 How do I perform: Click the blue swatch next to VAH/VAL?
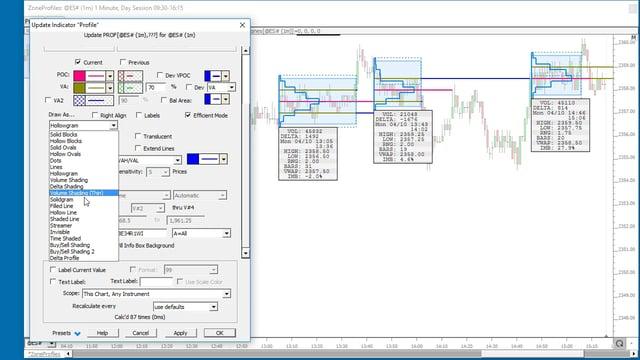click(193, 159)
